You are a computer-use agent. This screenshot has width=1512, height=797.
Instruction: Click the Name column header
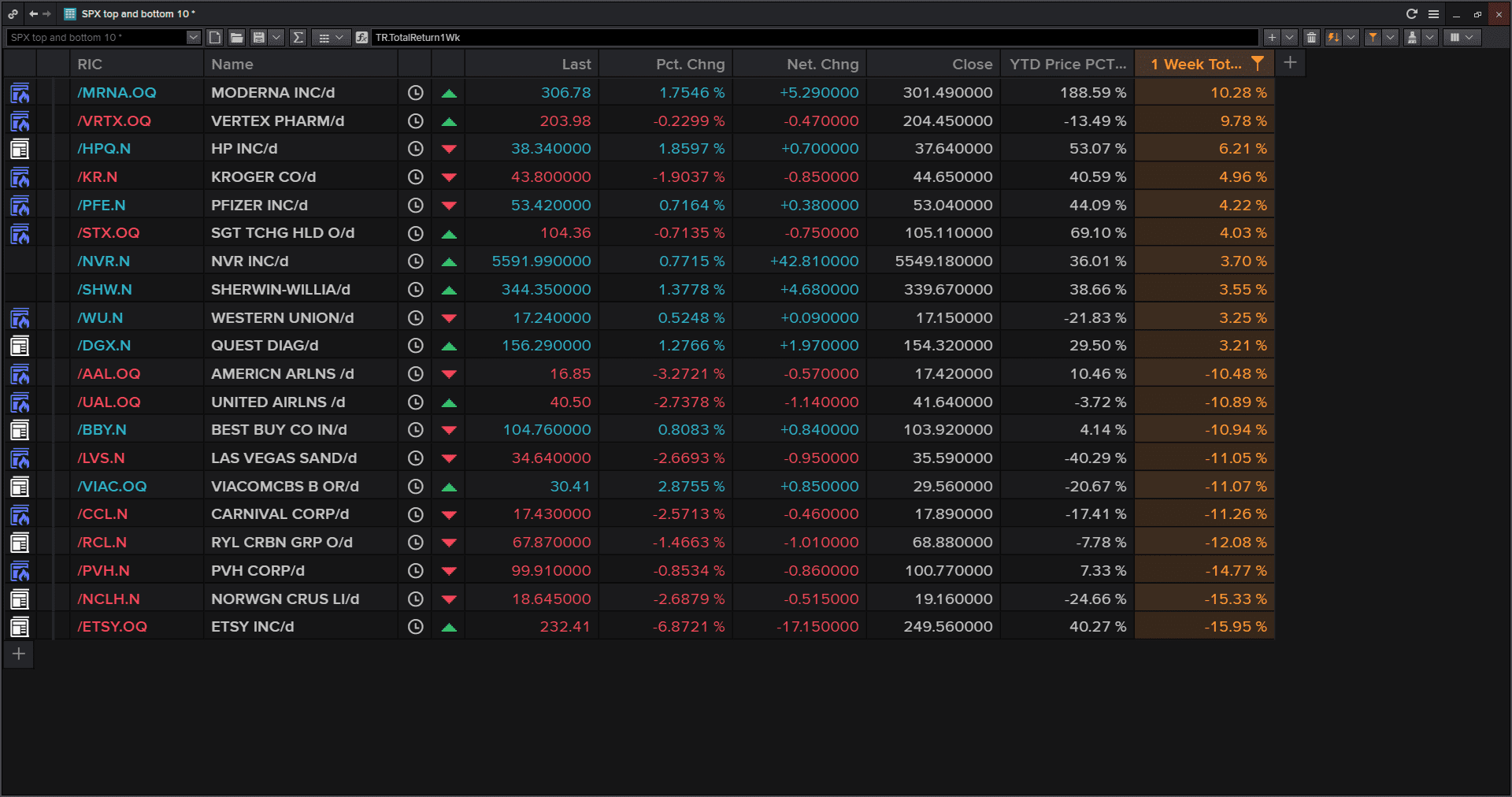click(301, 64)
